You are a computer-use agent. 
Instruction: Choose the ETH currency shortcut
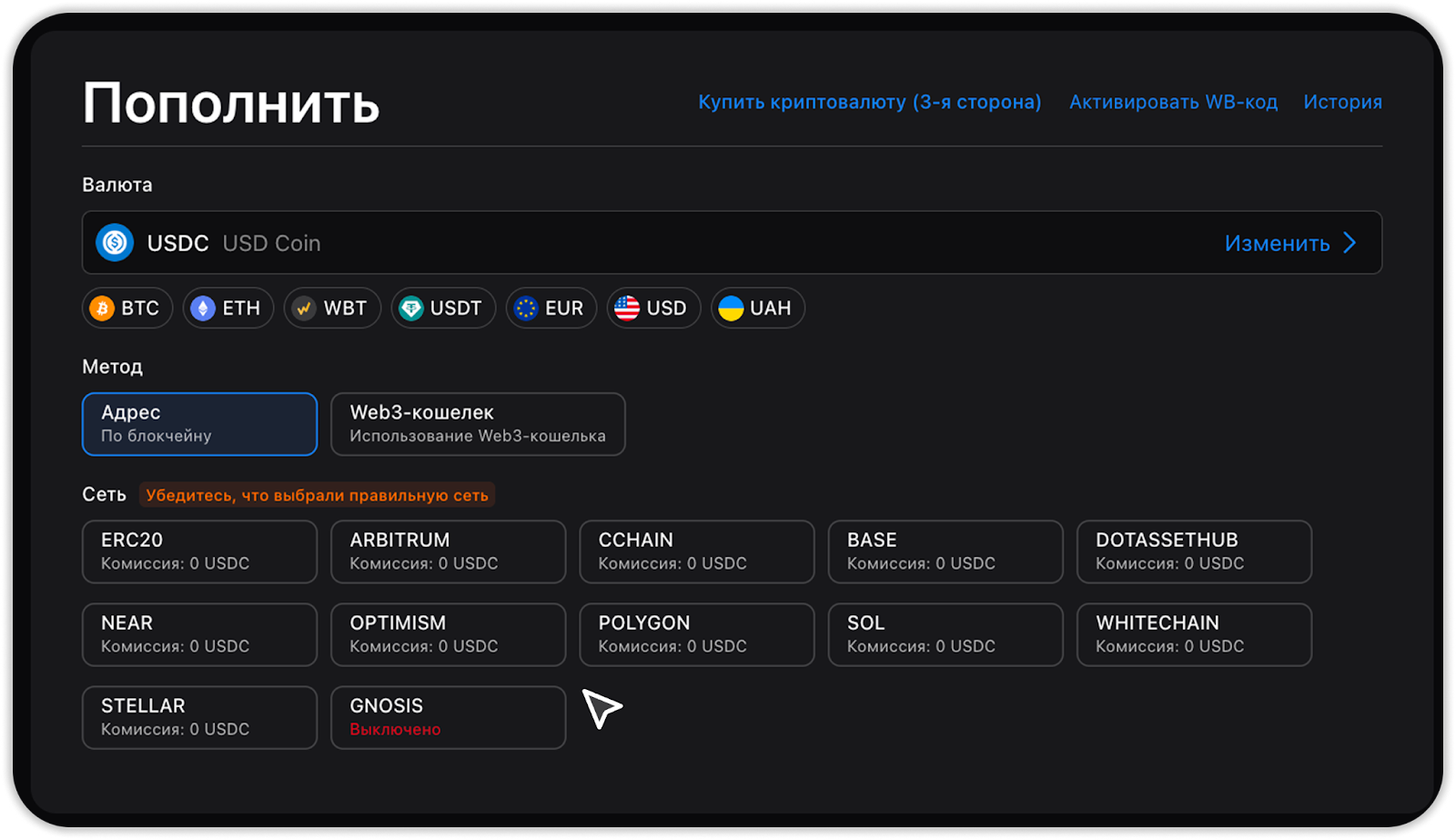click(x=227, y=309)
